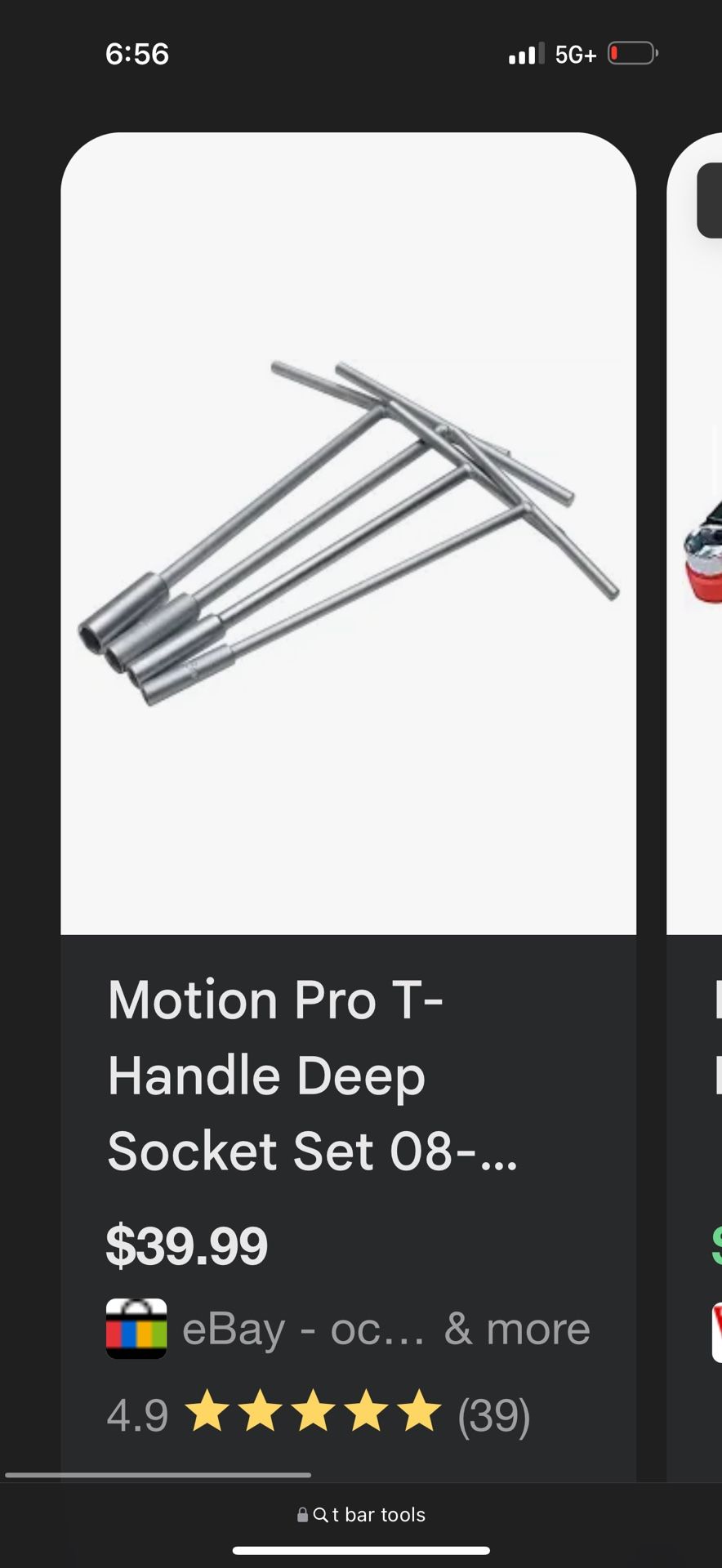This screenshot has width=722, height=1568.
Task: Open the partially visible red product image
Action: click(x=704, y=554)
